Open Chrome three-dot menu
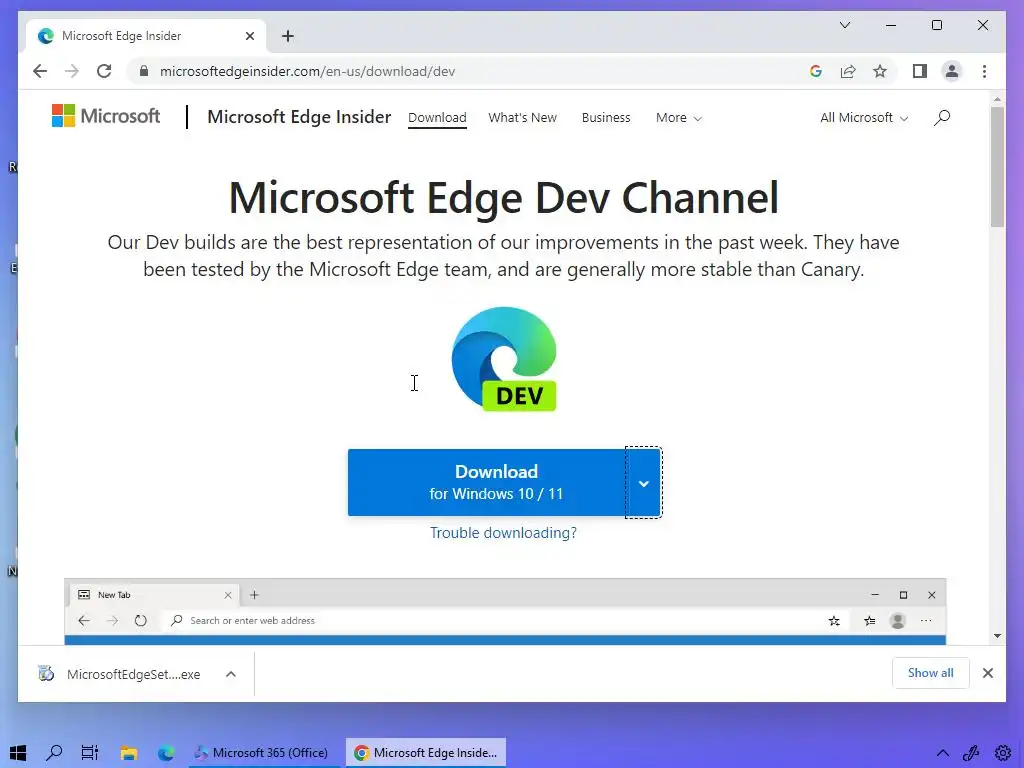This screenshot has width=1024, height=768. [984, 71]
